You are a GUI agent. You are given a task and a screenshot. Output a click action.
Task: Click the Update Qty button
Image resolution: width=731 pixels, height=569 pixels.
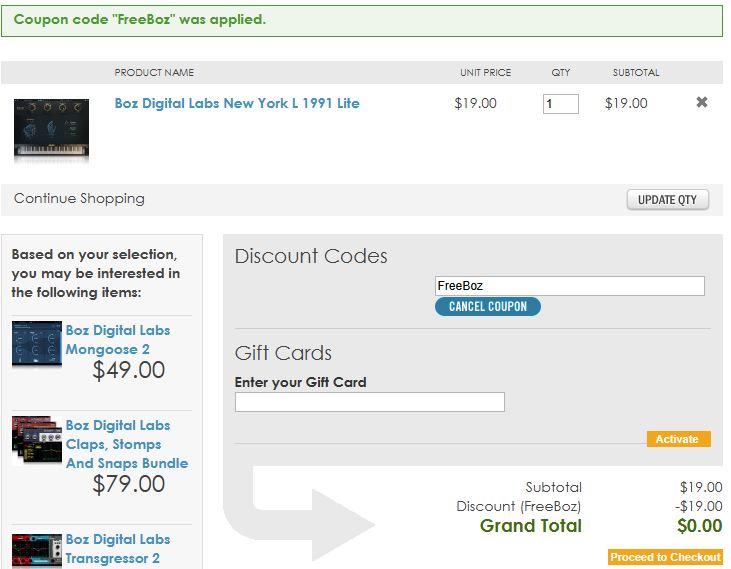667,199
